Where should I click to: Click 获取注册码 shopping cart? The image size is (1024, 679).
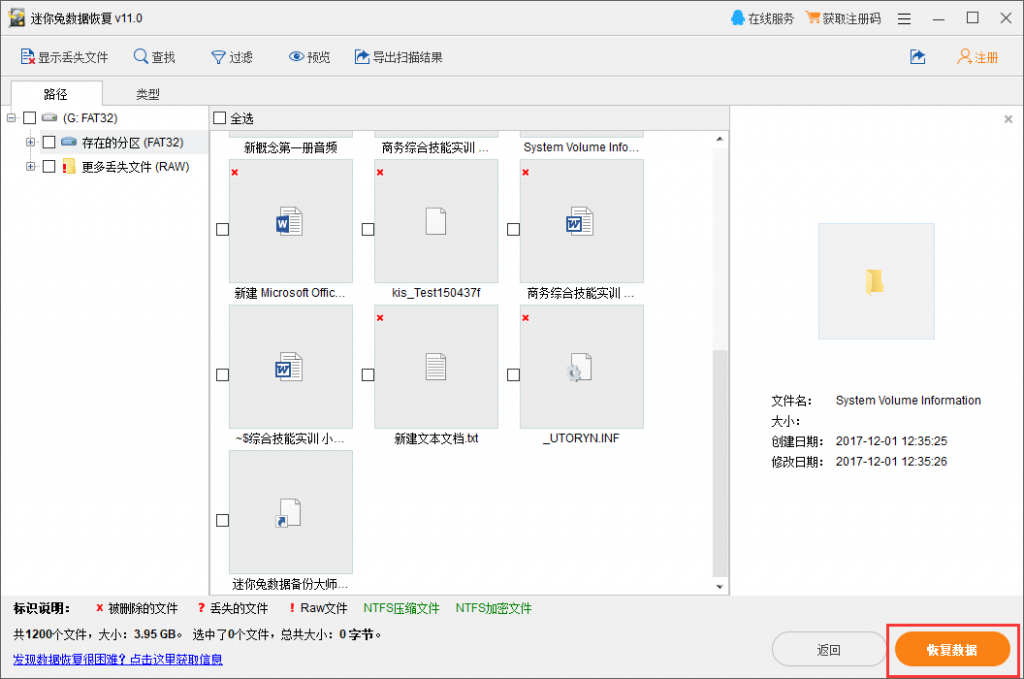pyautogui.click(x=812, y=18)
